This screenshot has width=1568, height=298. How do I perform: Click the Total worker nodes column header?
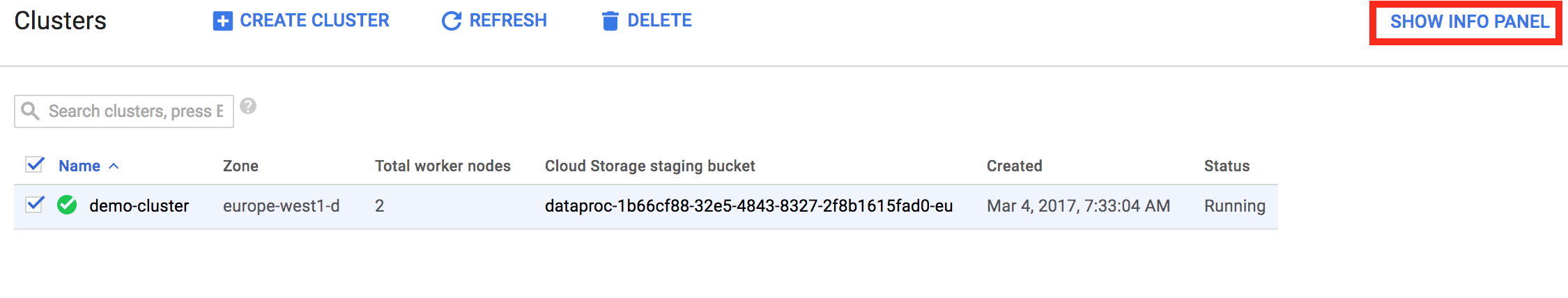coord(443,166)
